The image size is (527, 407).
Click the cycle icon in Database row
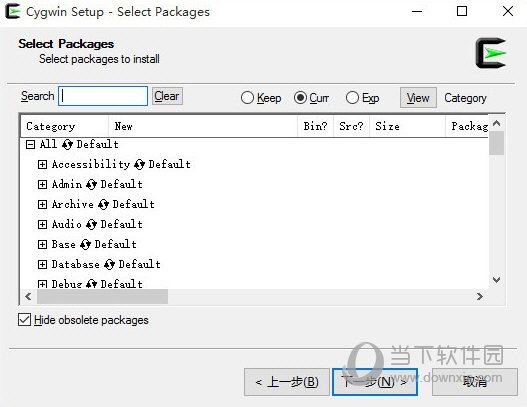point(109,264)
